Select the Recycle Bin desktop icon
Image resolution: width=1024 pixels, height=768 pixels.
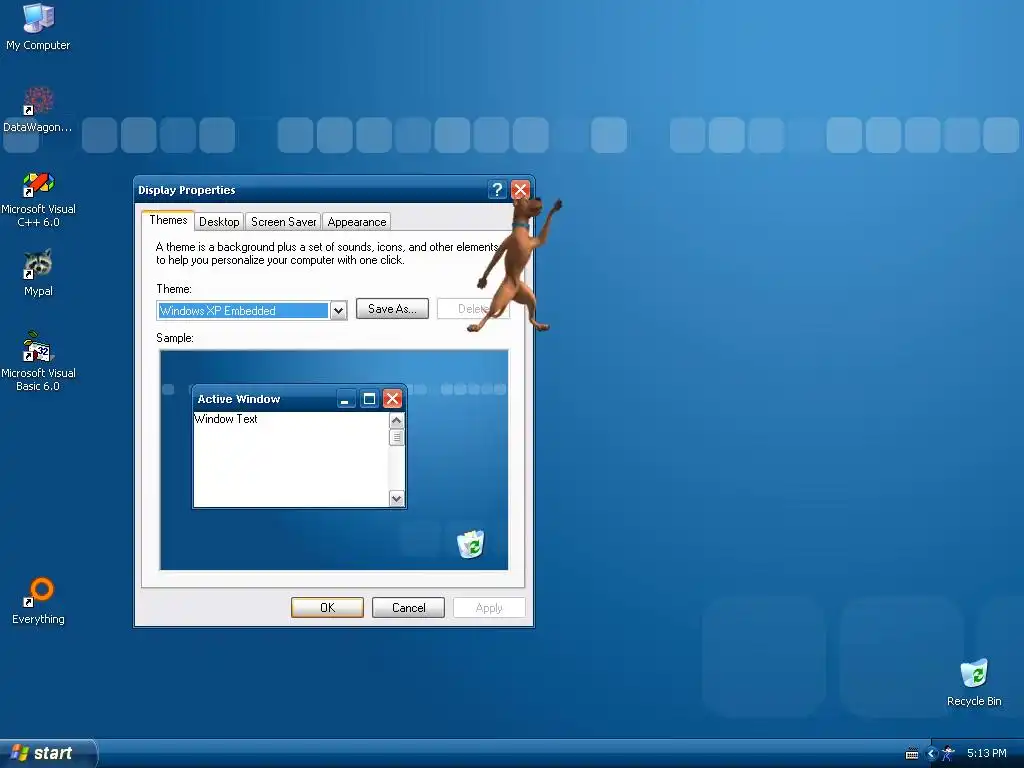click(974, 682)
